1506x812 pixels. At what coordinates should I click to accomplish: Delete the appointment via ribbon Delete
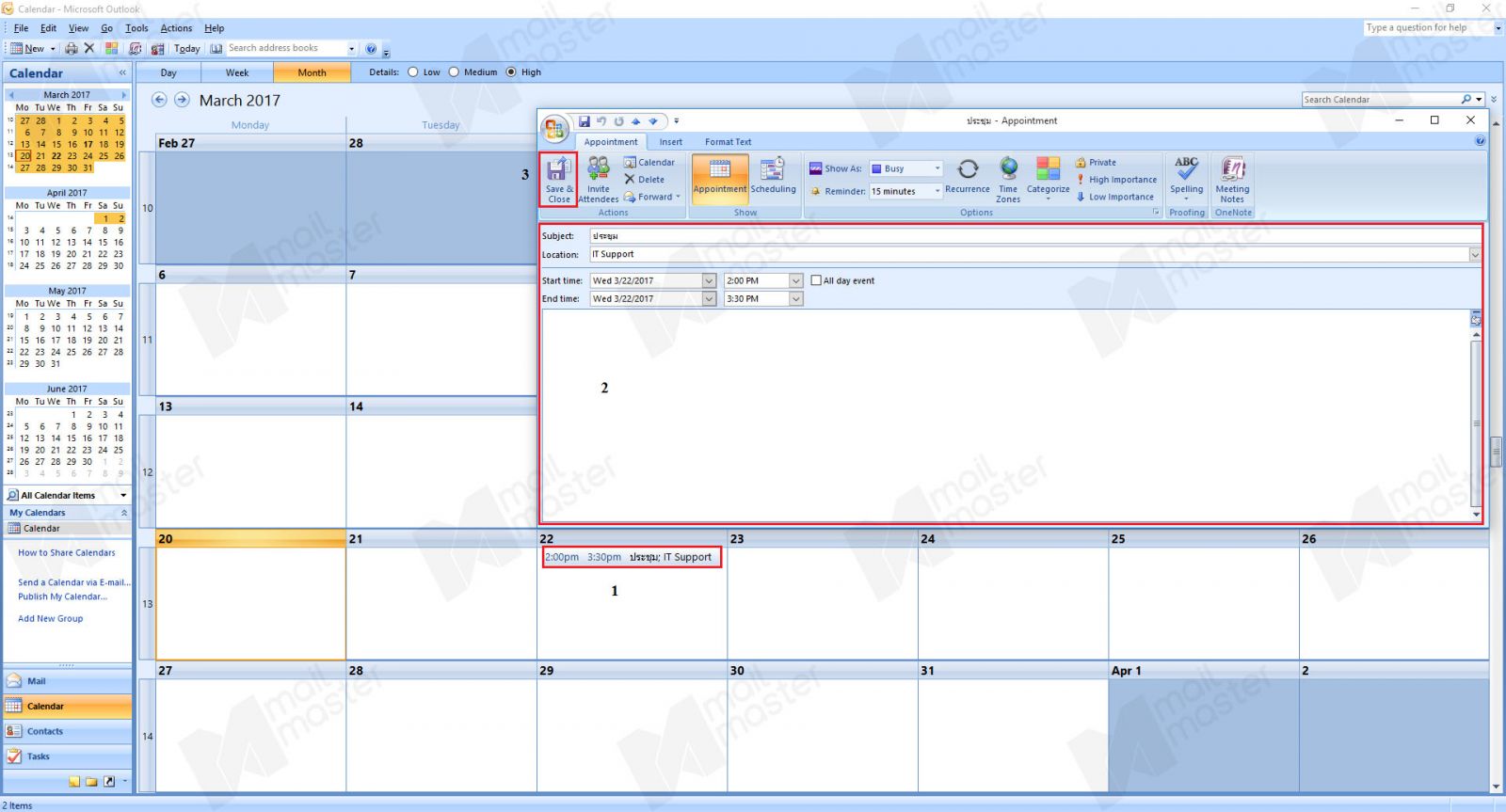[645, 180]
